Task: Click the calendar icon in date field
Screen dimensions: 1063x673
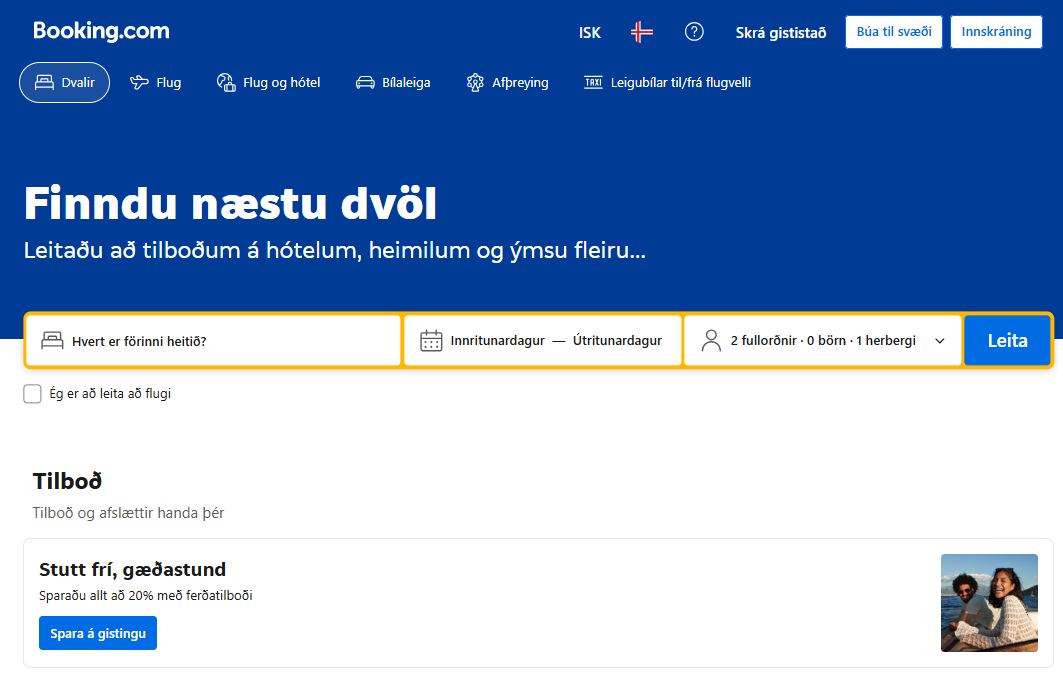Action: (x=431, y=341)
